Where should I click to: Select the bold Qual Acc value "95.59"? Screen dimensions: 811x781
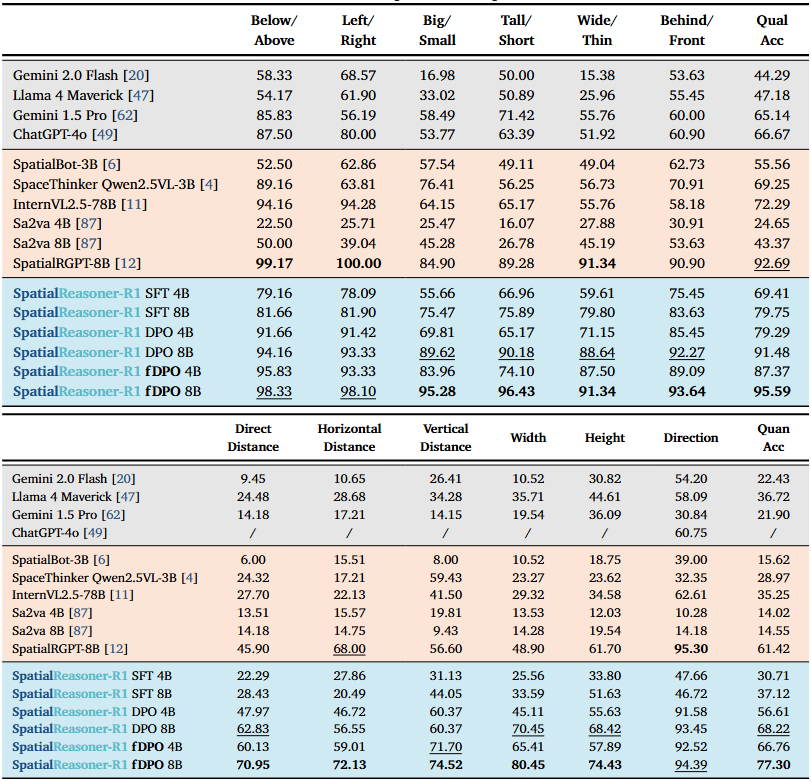(772, 392)
